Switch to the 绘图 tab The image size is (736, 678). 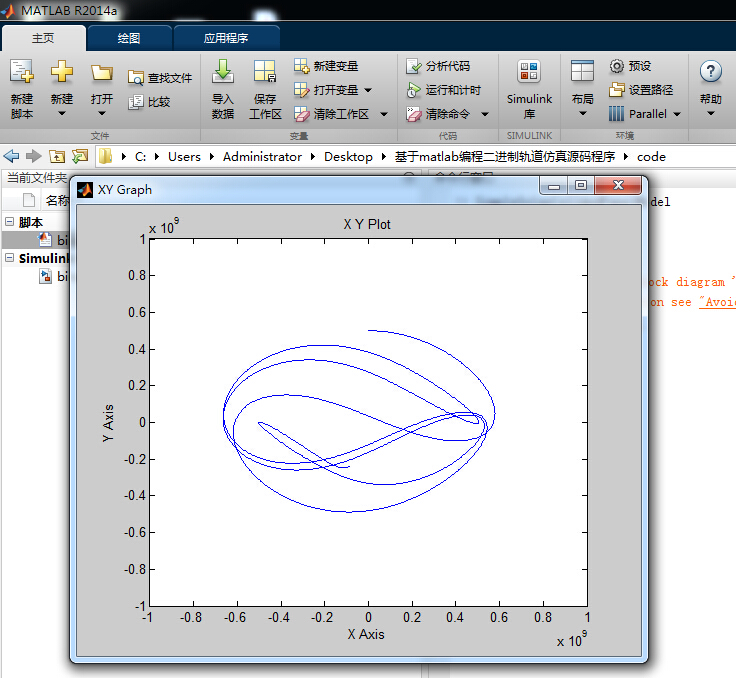pyautogui.click(x=129, y=38)
